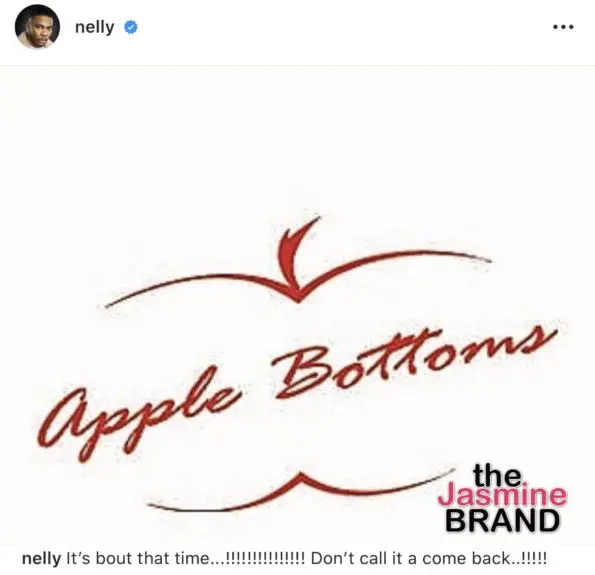Click the black 'BRAND' watermark text

tap(502, 520)
